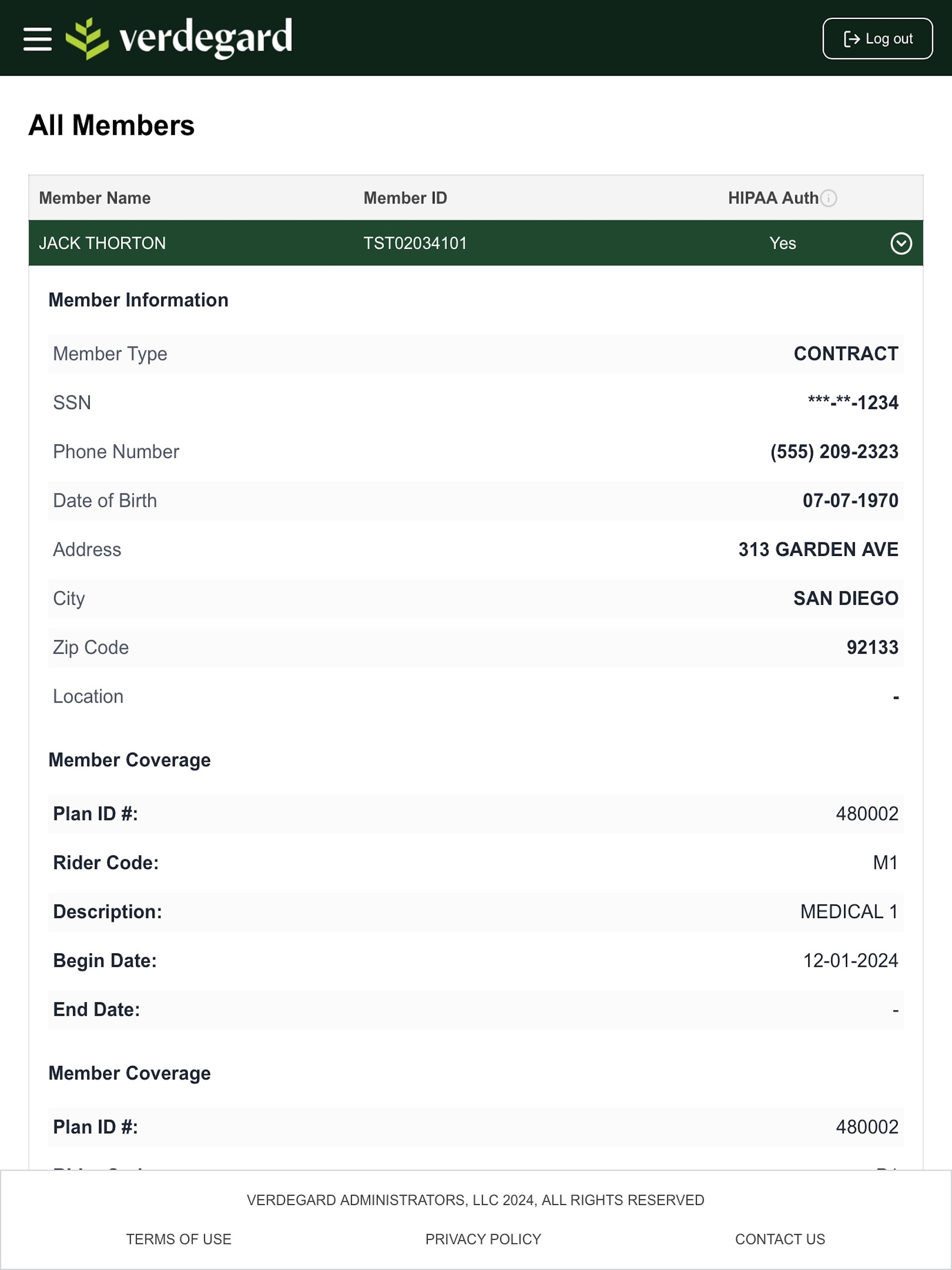The width and height of the screenshot is (952, 1270).
Task: Click the Log out button
Action: point(877,39)
